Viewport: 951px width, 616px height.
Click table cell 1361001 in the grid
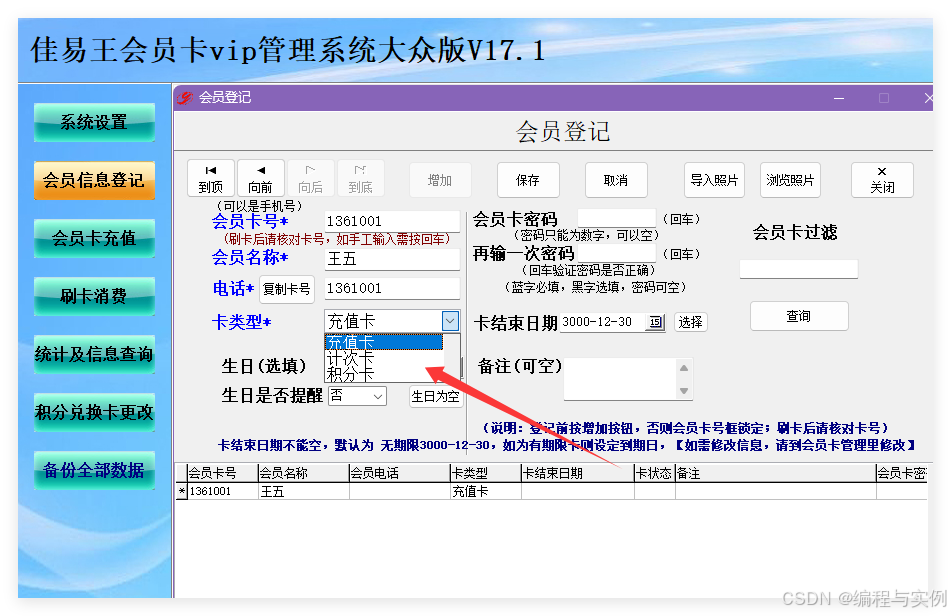(222, 492)
